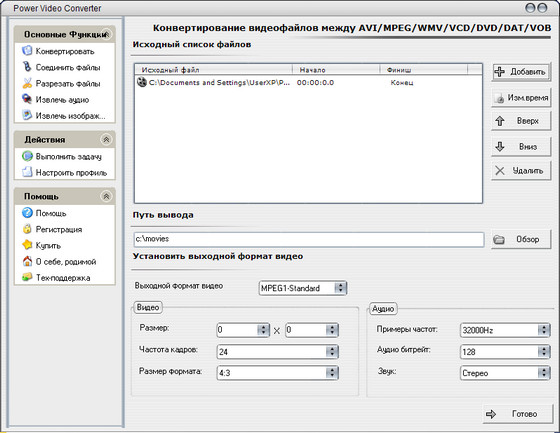
Task: Open the 32000Hz sample rate dropdown
Action: [x=505, y=330]
